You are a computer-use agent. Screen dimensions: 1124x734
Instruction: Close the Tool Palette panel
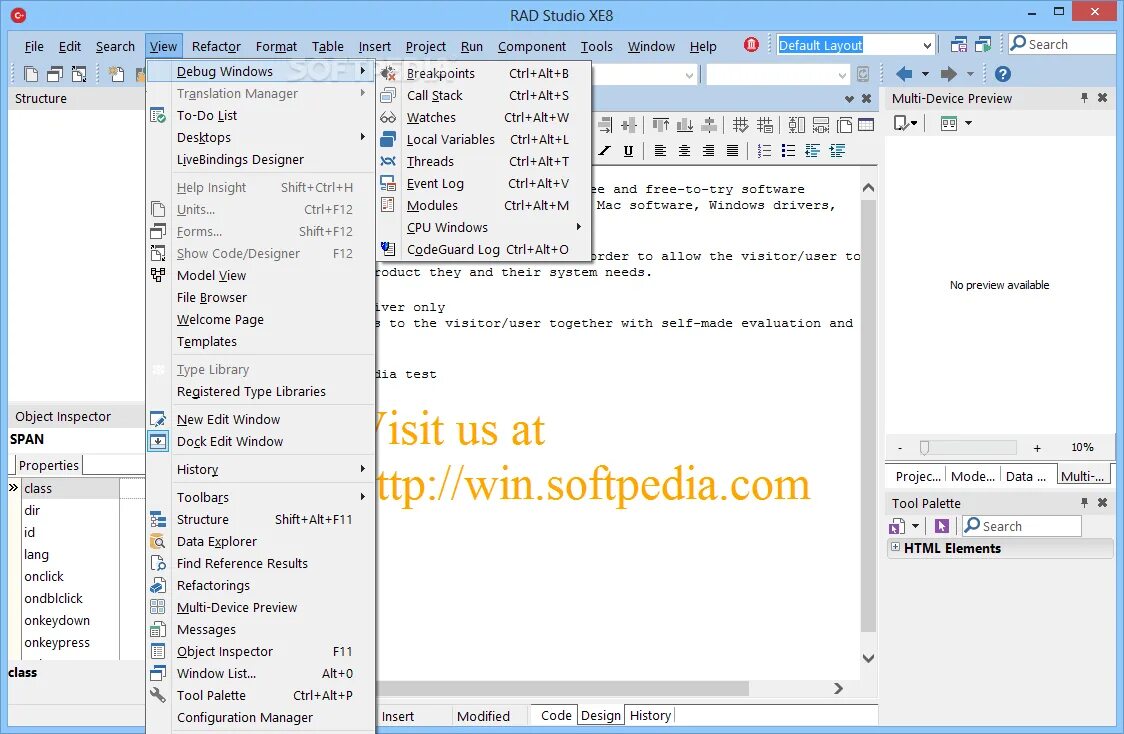click(1102, 503)
